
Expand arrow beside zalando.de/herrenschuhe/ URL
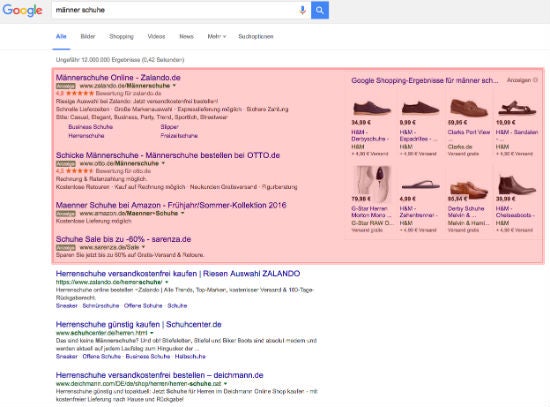[167, 282]
